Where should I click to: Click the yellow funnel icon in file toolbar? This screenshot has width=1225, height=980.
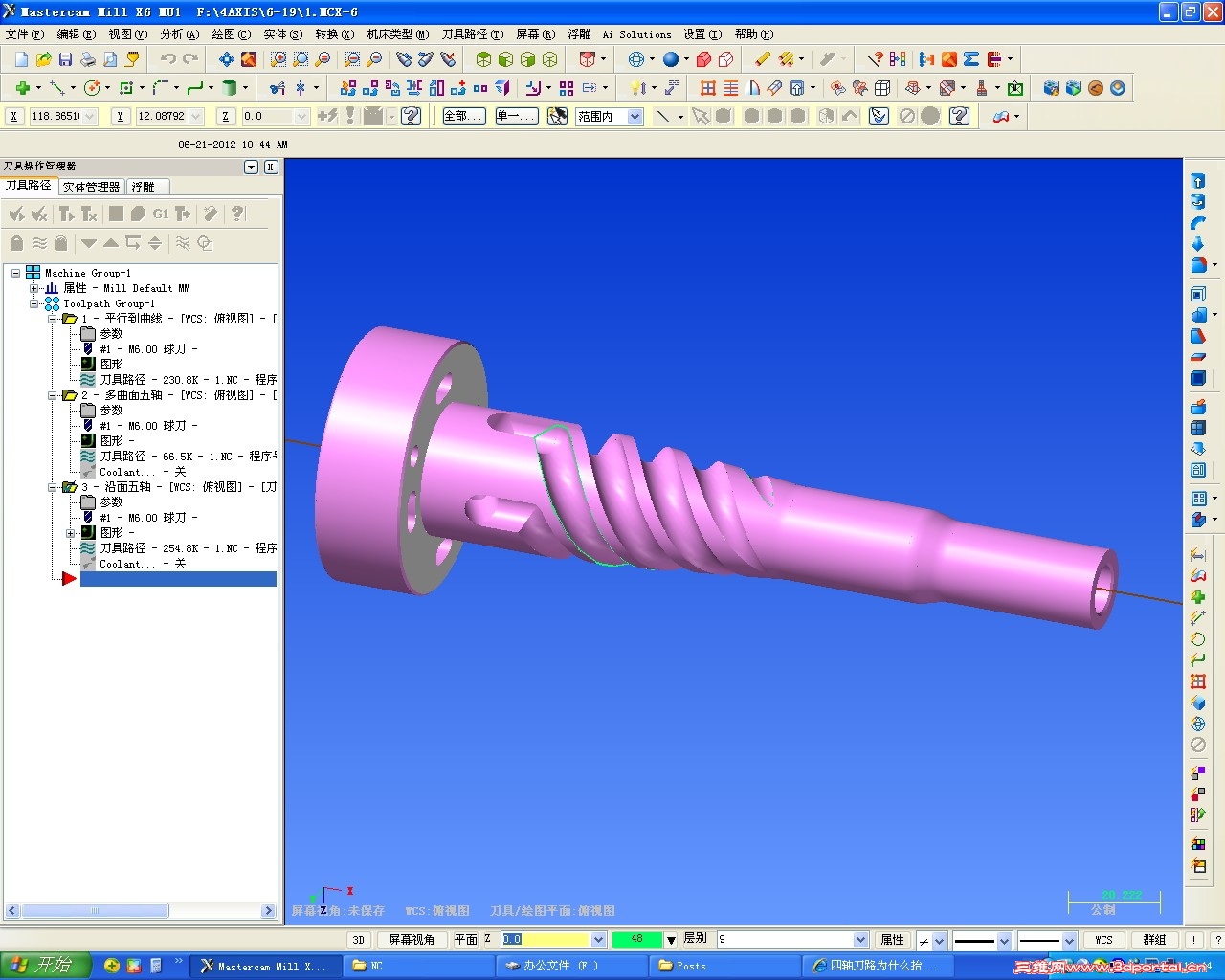point(132,59)
